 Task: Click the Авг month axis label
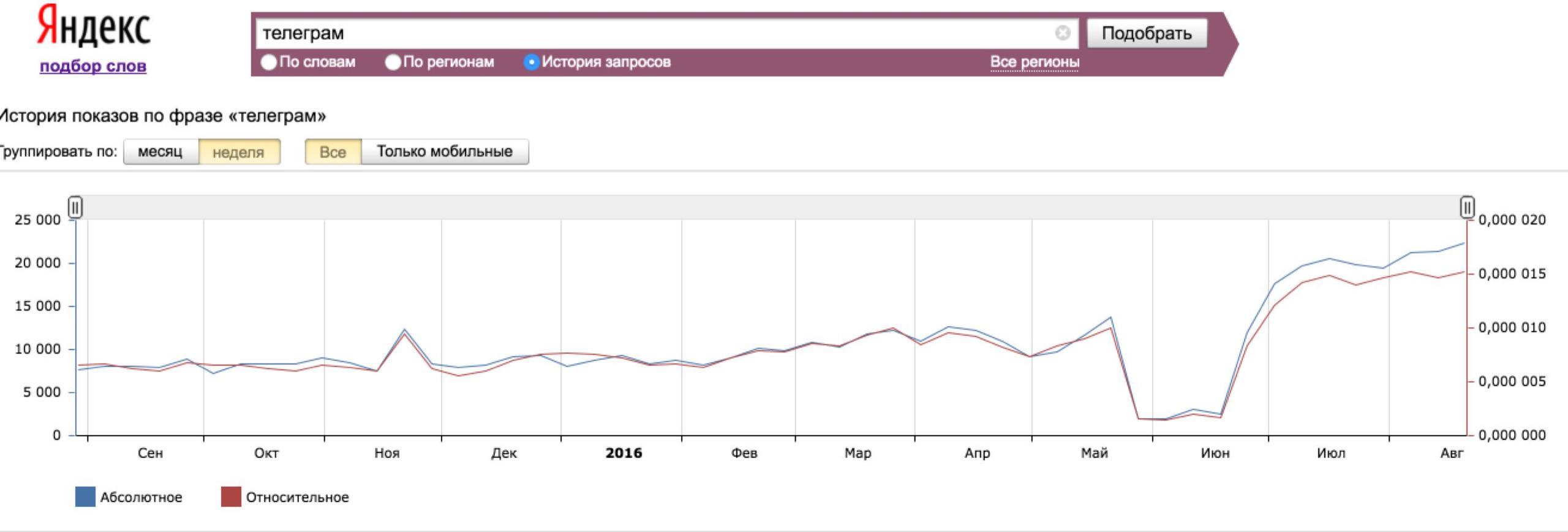pyautogui.click(x=1452, y=453)
